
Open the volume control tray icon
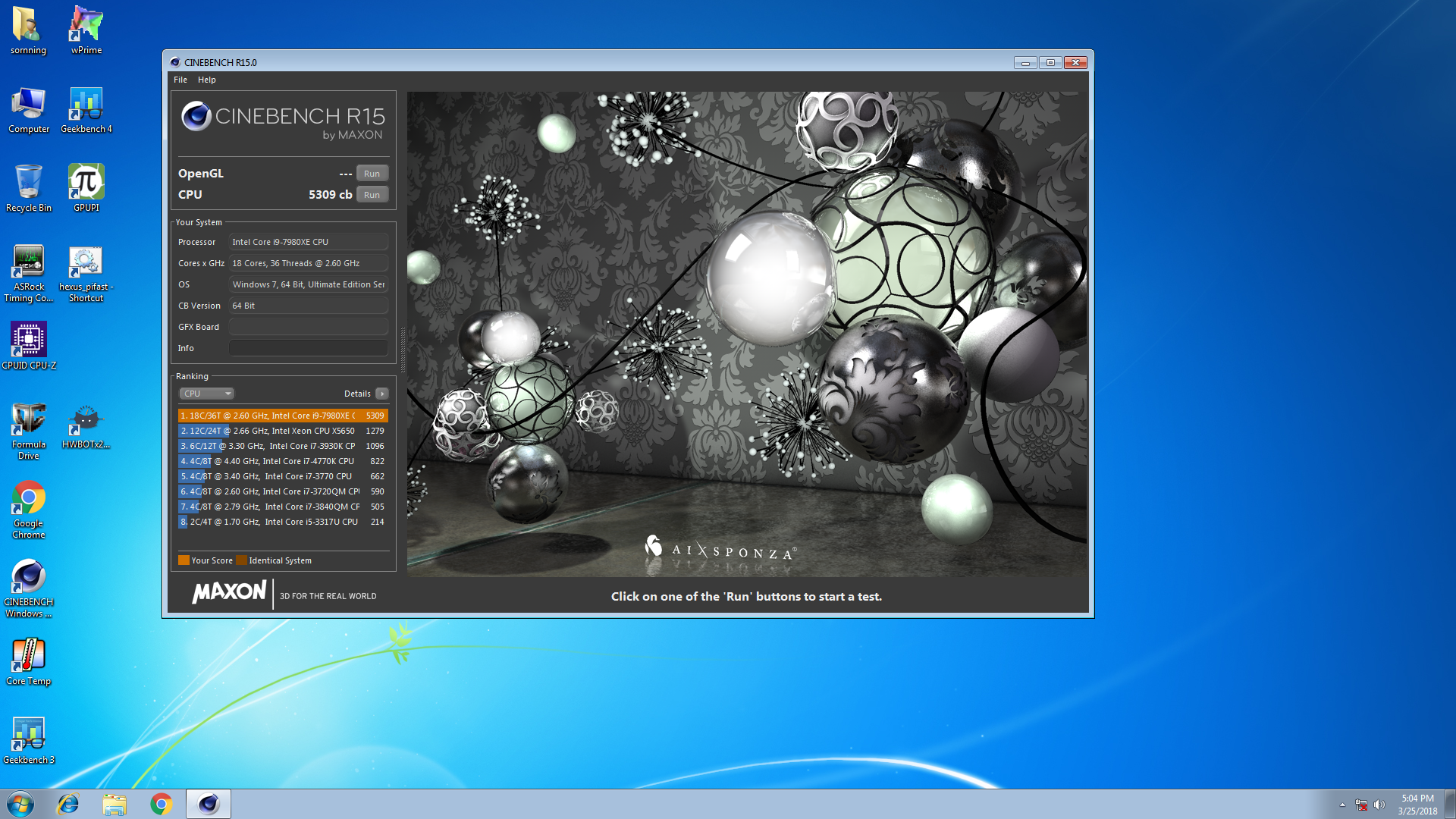tap(1379, 805)
